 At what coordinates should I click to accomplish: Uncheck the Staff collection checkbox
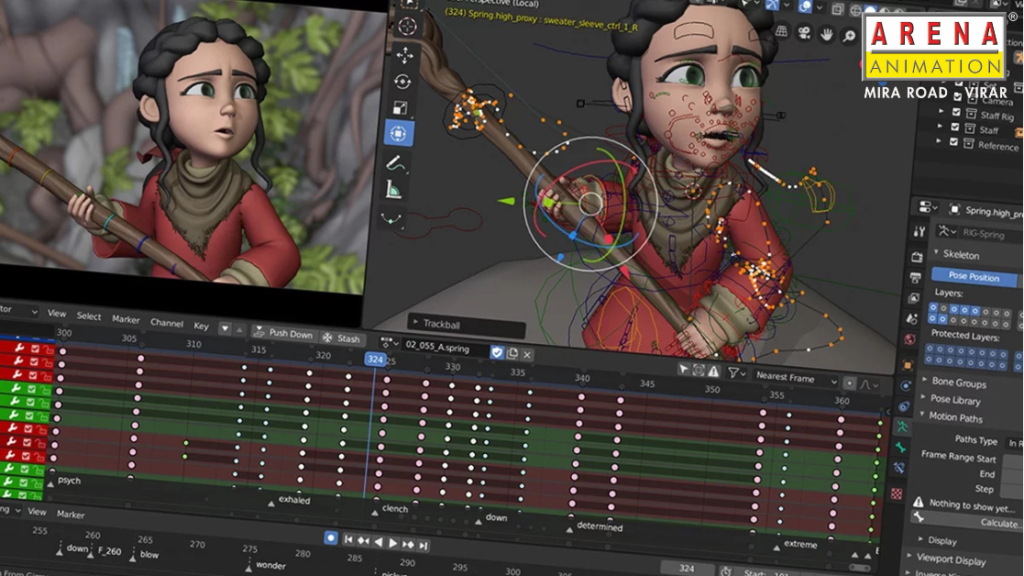point(955,126)
